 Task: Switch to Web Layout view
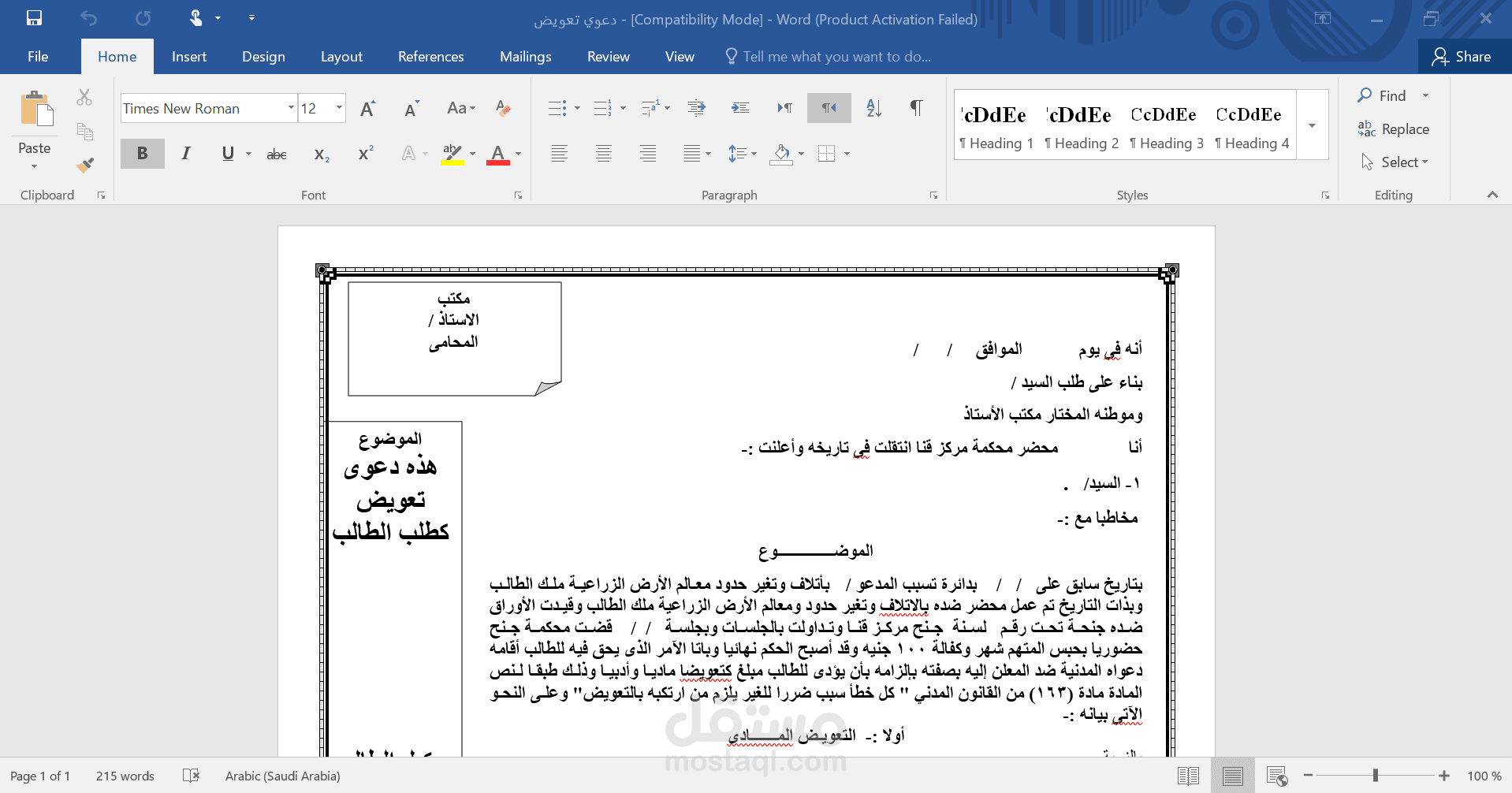point(1277,776)
